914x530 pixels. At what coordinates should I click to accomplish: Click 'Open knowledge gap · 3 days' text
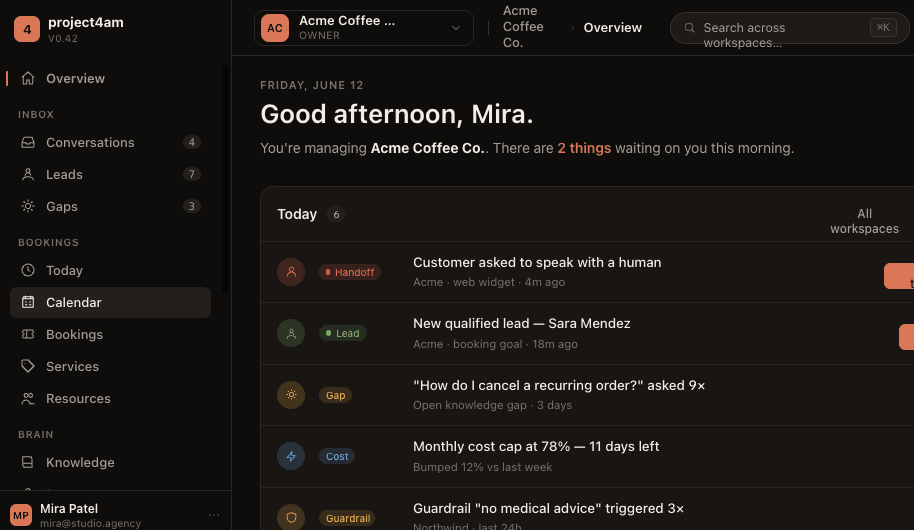tap(492, 405)
